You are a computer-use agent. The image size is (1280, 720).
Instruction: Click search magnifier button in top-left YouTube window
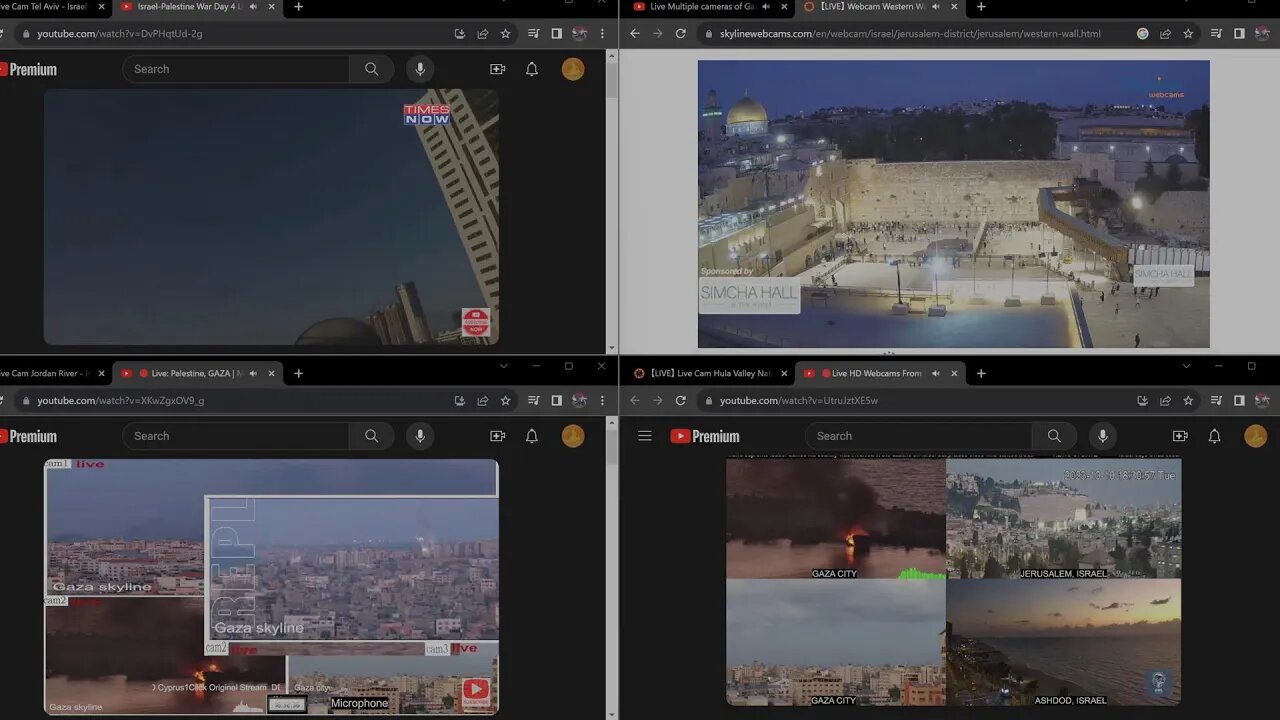pos(372,69)
